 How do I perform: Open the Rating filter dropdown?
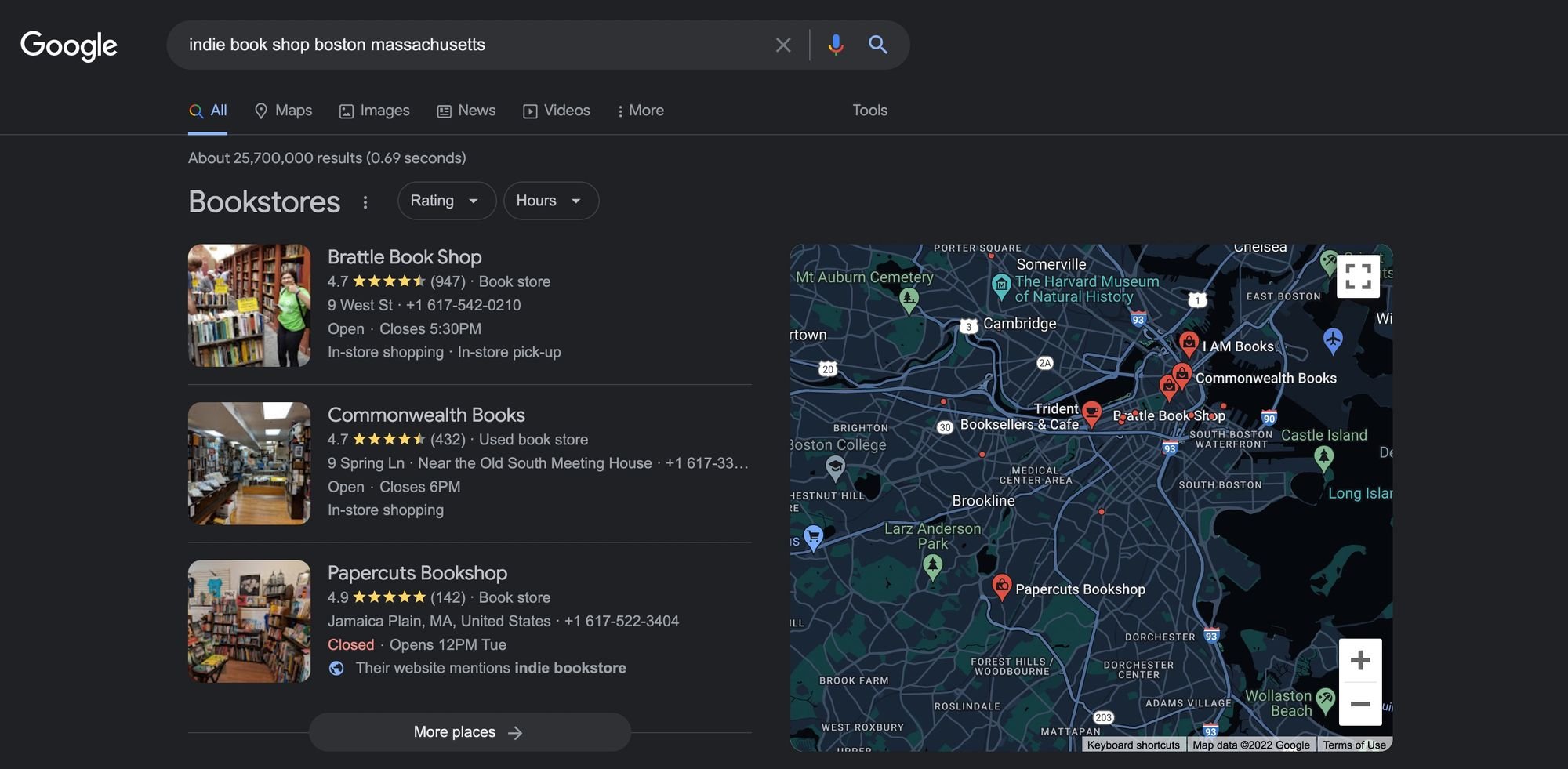pyautogui.click(x=446, y=201)
